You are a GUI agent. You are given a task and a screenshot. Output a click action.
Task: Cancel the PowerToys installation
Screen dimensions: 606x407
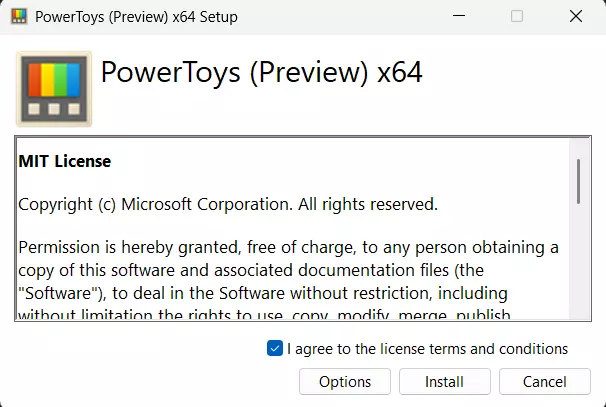tap(545, 381)
